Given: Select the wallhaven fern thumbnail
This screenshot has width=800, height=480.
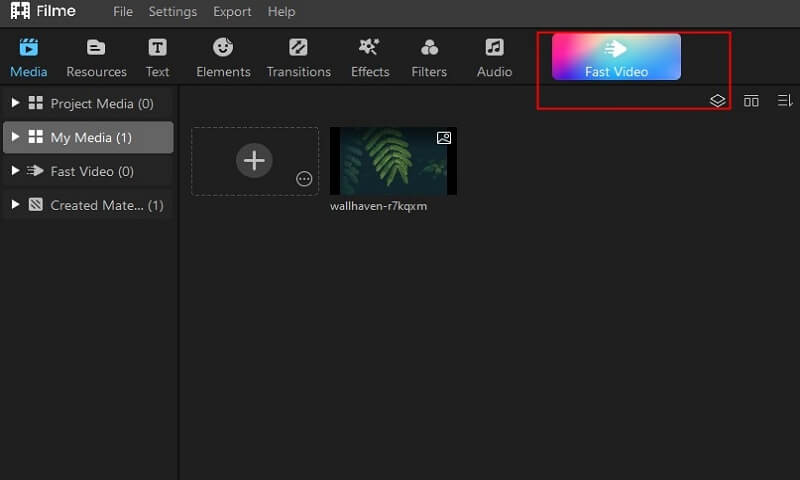Looking at the screenshot, I should 393,161.
